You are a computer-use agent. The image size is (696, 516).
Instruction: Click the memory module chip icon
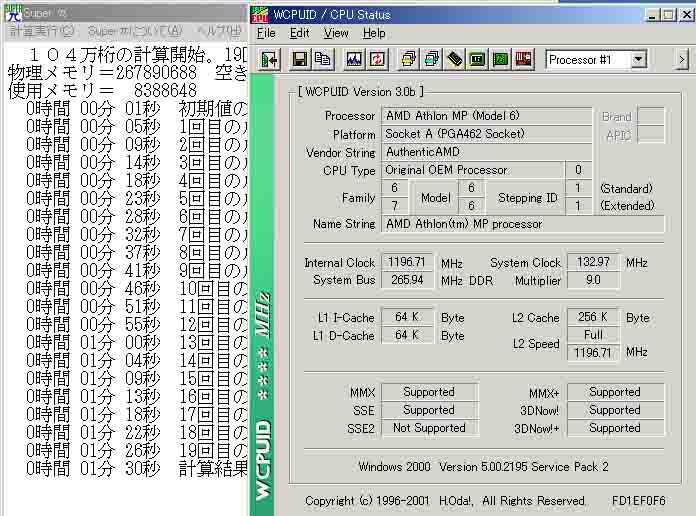click(455, 60)
